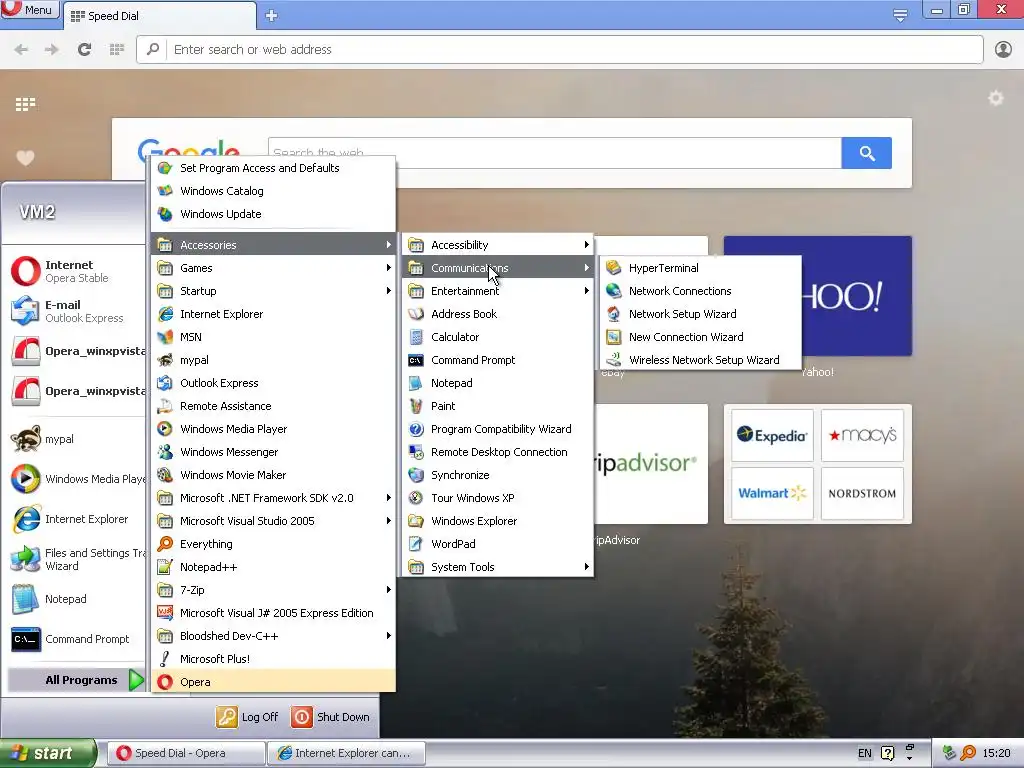Expand Microsoft .NET Framework SDK v2.0 submenu
The width and height of the screenshot is (1024, 768).
point(274,498)
